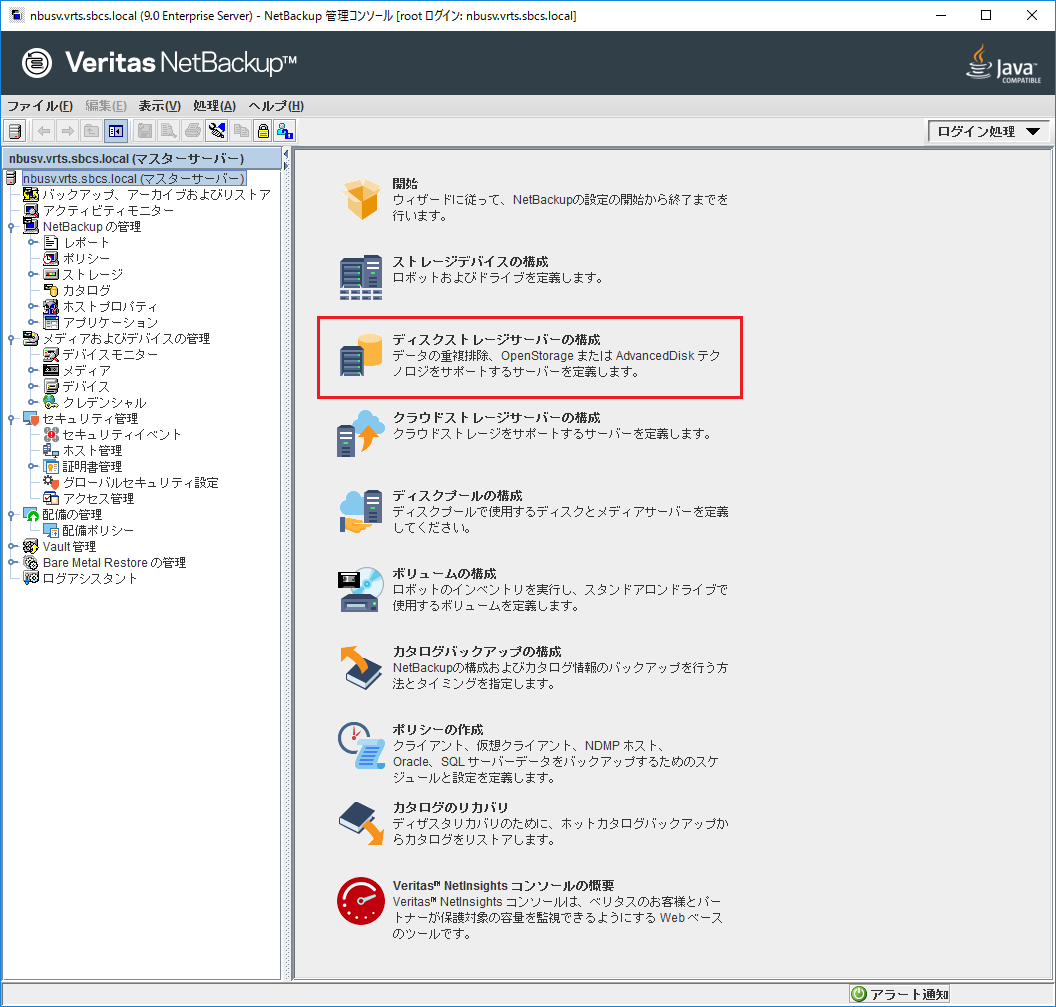Expand the レポート tree node
Image resolution: width=1056 pixels, height=1007 pixels.
(32, 242)
